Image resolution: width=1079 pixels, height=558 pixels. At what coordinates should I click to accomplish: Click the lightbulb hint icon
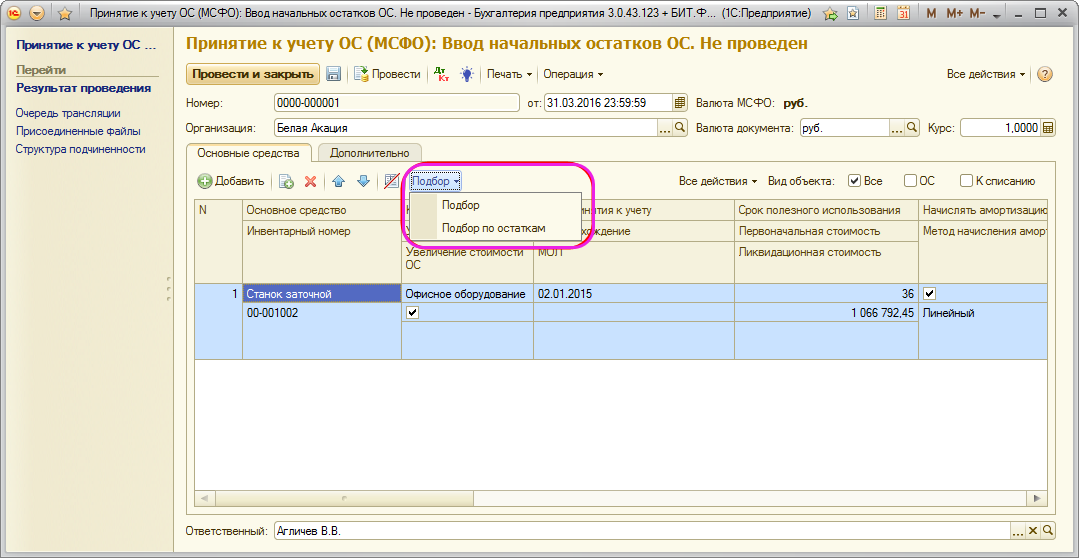[x=466, y=74]
